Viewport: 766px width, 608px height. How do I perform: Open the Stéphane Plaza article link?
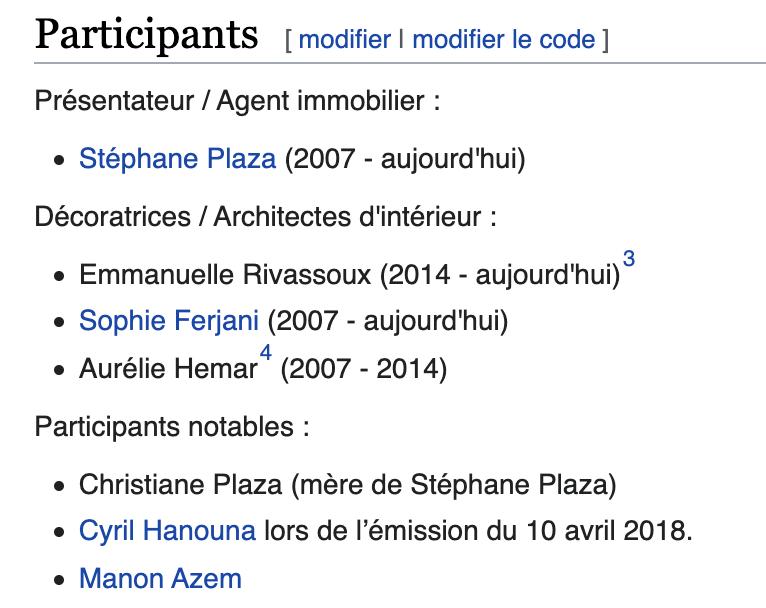tap(178, 159)
